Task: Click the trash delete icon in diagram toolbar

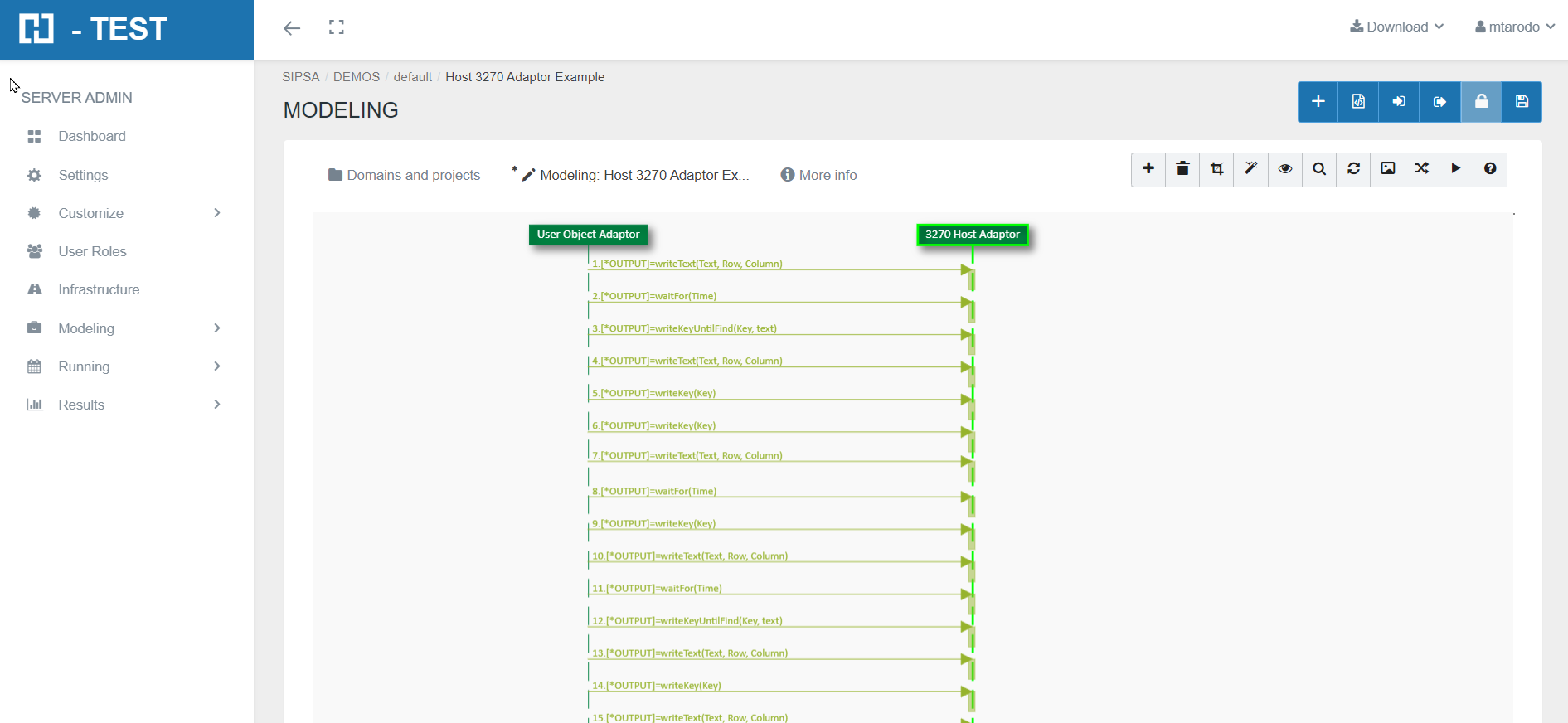Action: [x=1182, y=169]
